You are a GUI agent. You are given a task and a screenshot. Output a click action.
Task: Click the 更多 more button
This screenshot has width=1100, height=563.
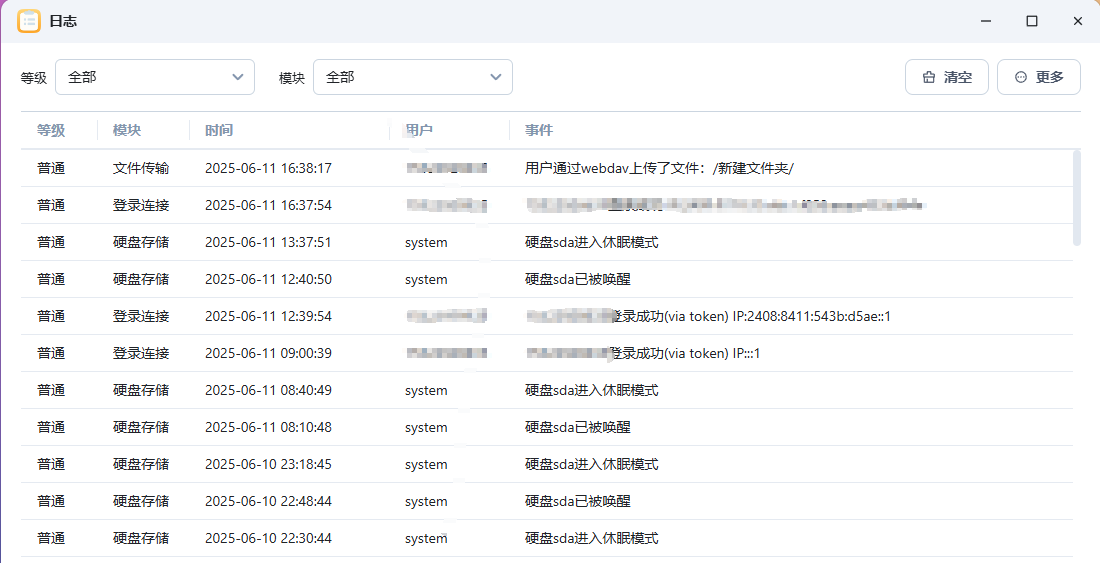(1039, 77)
